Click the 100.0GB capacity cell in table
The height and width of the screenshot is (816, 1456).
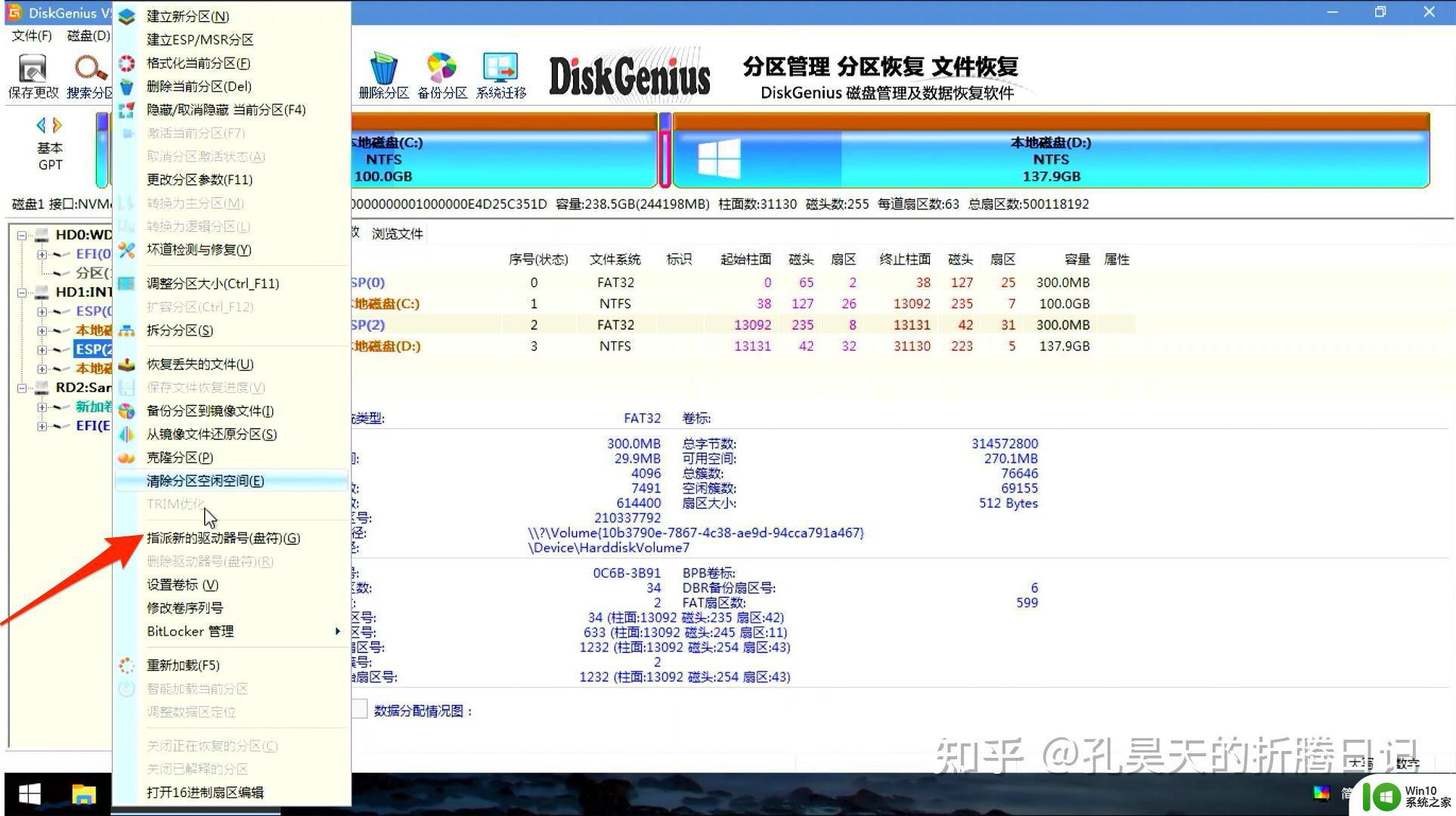[1064, 304]
